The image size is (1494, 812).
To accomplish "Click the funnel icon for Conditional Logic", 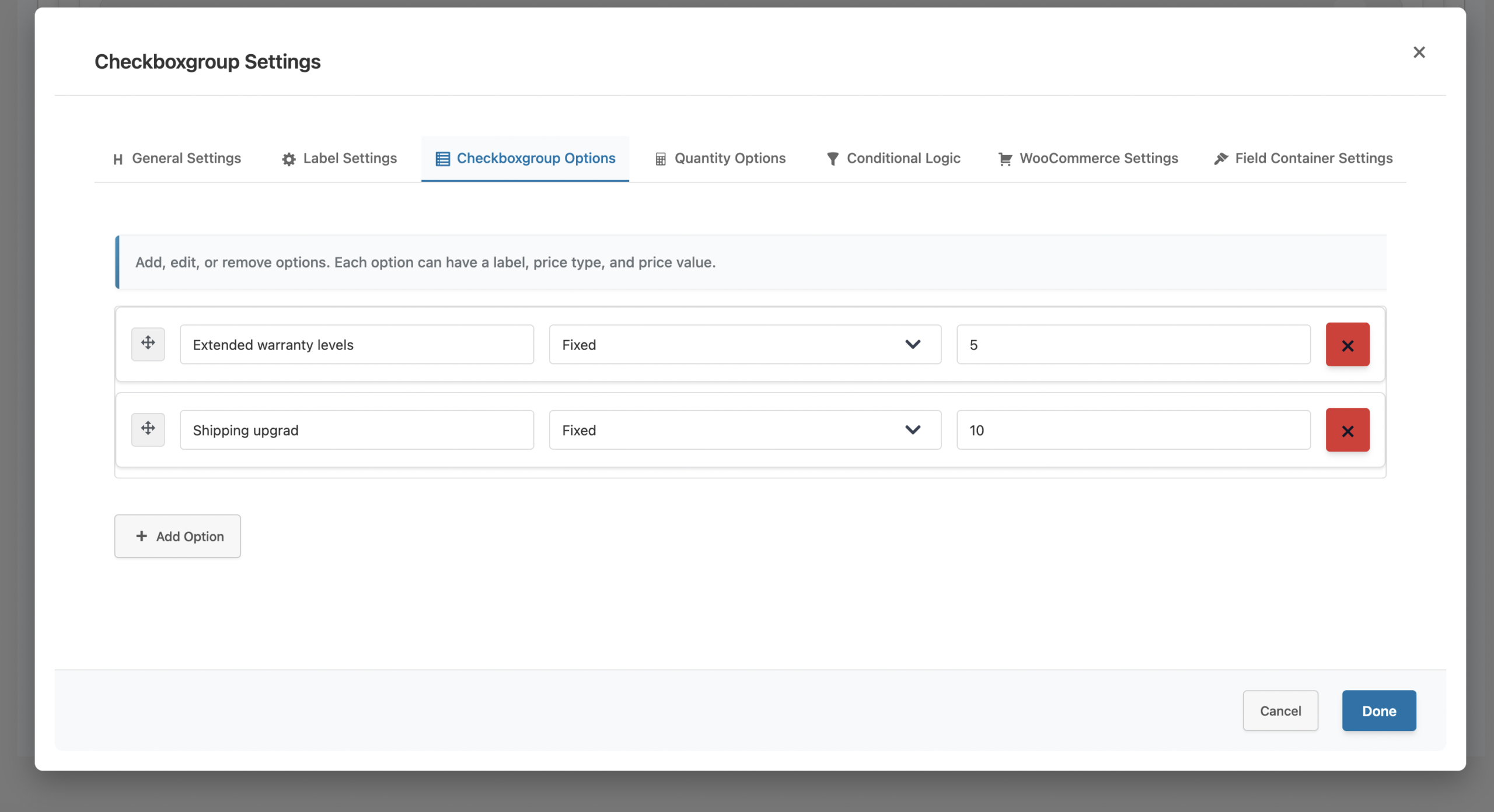I will click(832, 159).
